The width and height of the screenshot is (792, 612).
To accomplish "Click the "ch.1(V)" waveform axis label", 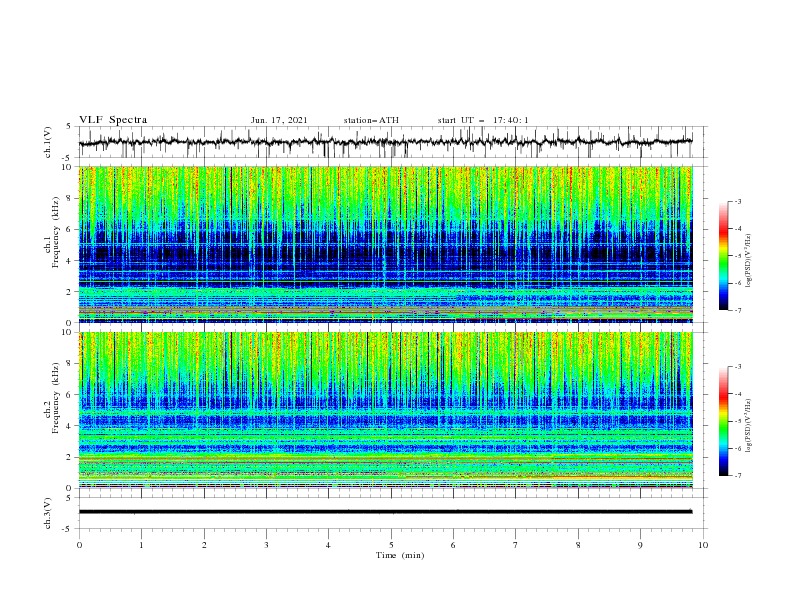I will 48,142.
